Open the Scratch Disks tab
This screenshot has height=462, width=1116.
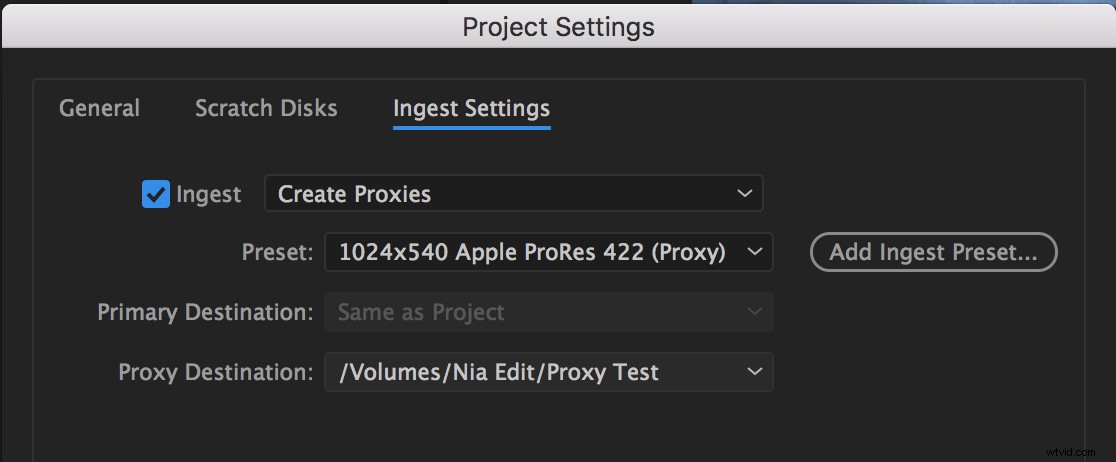click(x=266, y=108)
